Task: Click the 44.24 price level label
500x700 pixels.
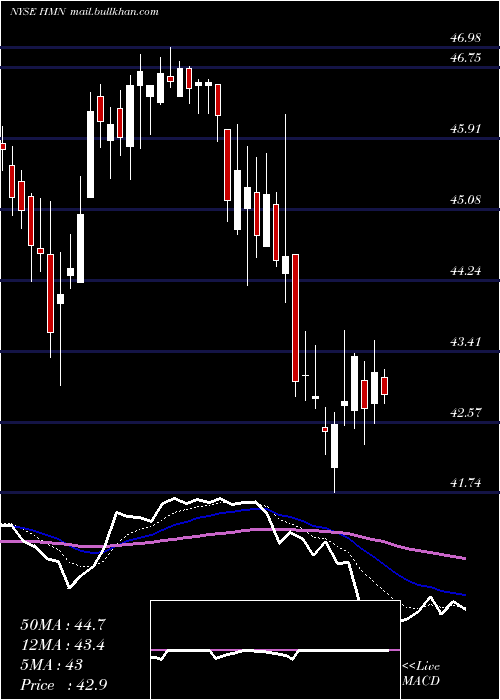Action: pos(466,270)
